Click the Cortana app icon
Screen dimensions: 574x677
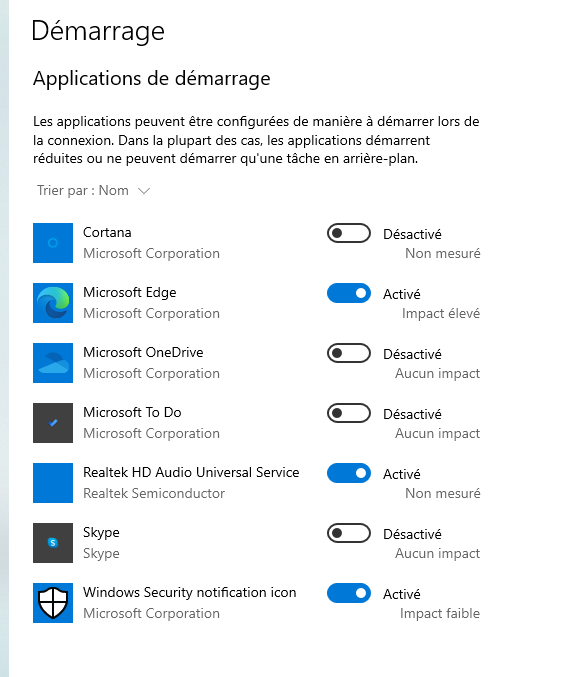(53, 243)
